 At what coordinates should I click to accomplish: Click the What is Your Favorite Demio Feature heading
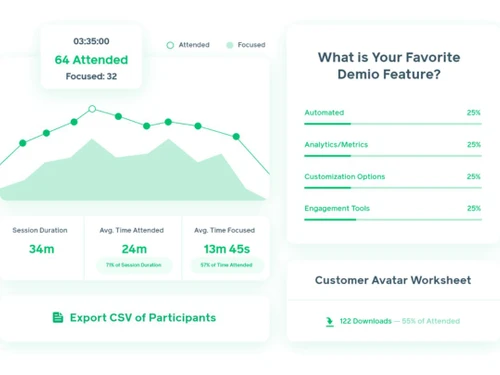pyautogui.click(x=389, y=66)
